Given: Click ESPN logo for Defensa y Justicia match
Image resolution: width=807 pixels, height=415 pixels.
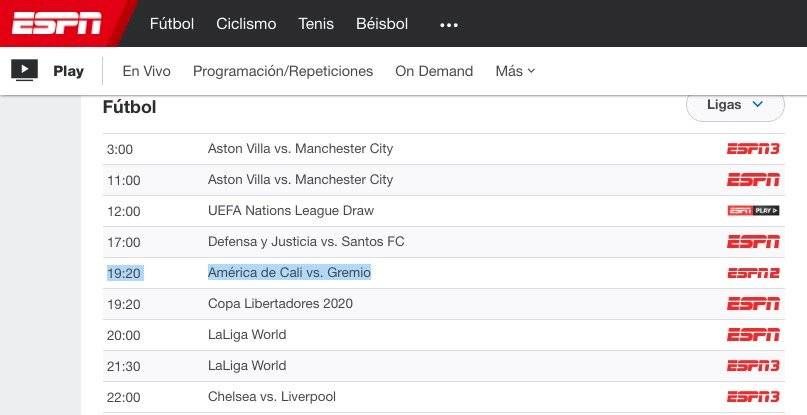Looking at the screenshot, I should point(752,242).
